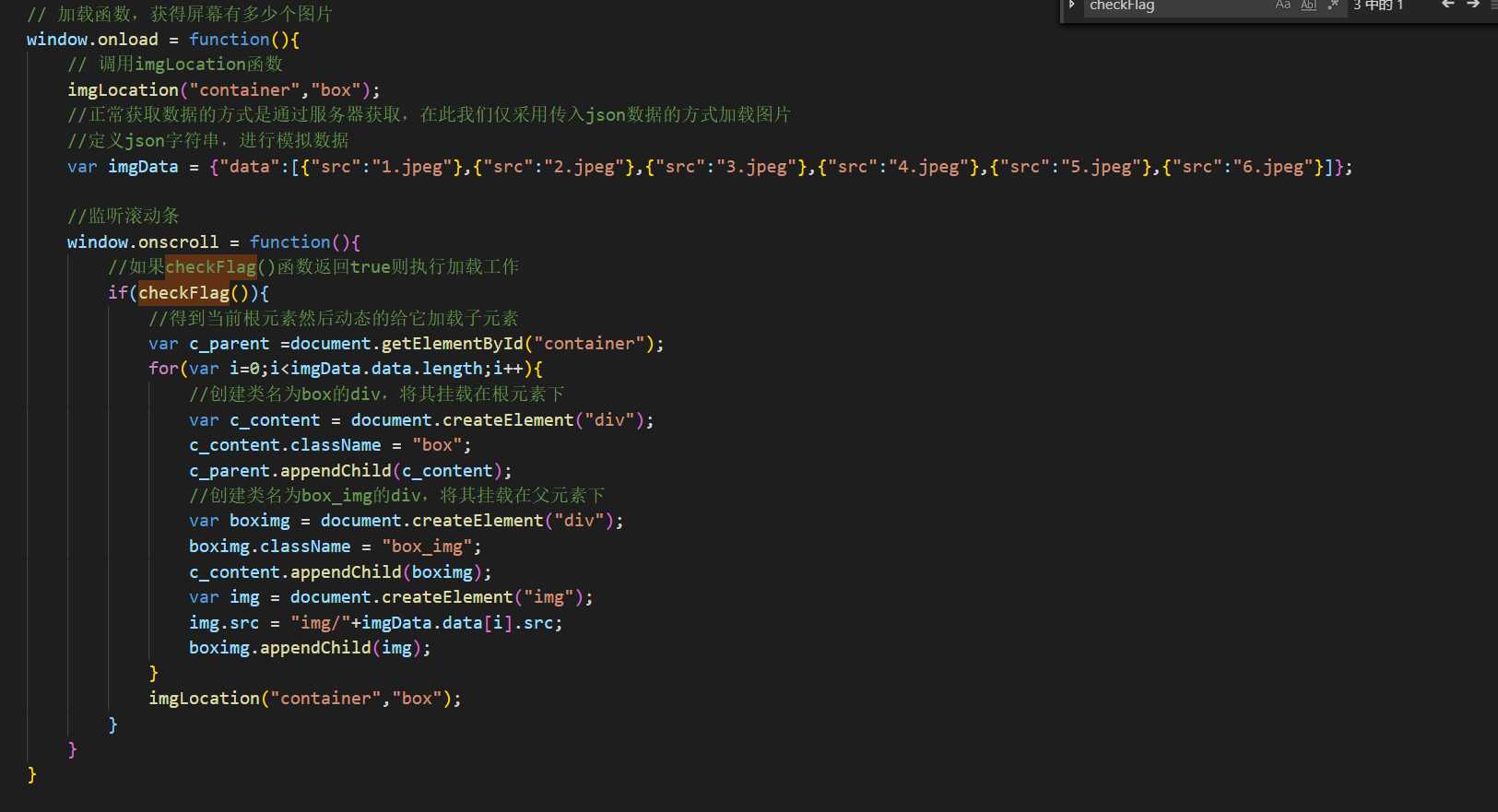Image resolution: width=1498 pixels, height=812 pixels.
Task: Click 'var img = document.createElement' line
Action: [391, 597]
